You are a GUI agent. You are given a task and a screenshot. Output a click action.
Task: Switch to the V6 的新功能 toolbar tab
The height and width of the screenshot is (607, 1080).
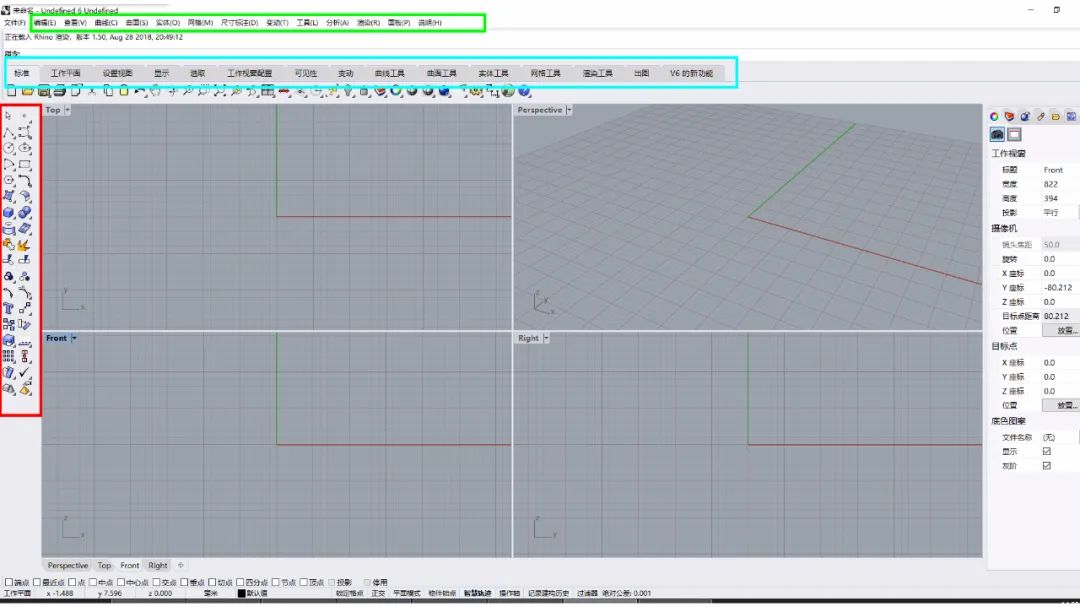pos(692,73)
